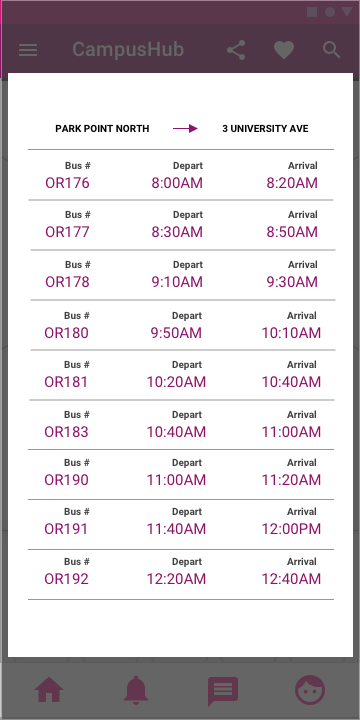The height and width of the screenshot is (720, 360).
Task: Select bus OR192 row
Action: [181, 574]
